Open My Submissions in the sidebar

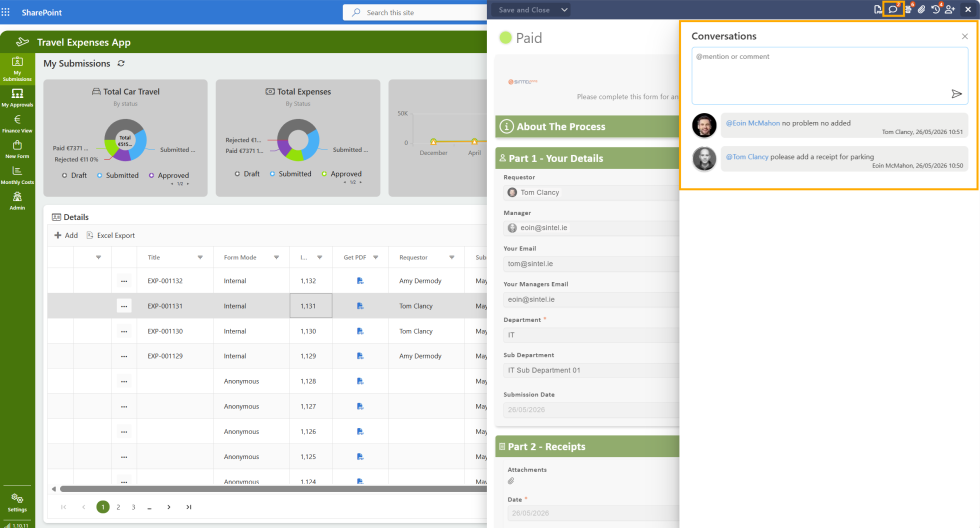coord(17,69)
